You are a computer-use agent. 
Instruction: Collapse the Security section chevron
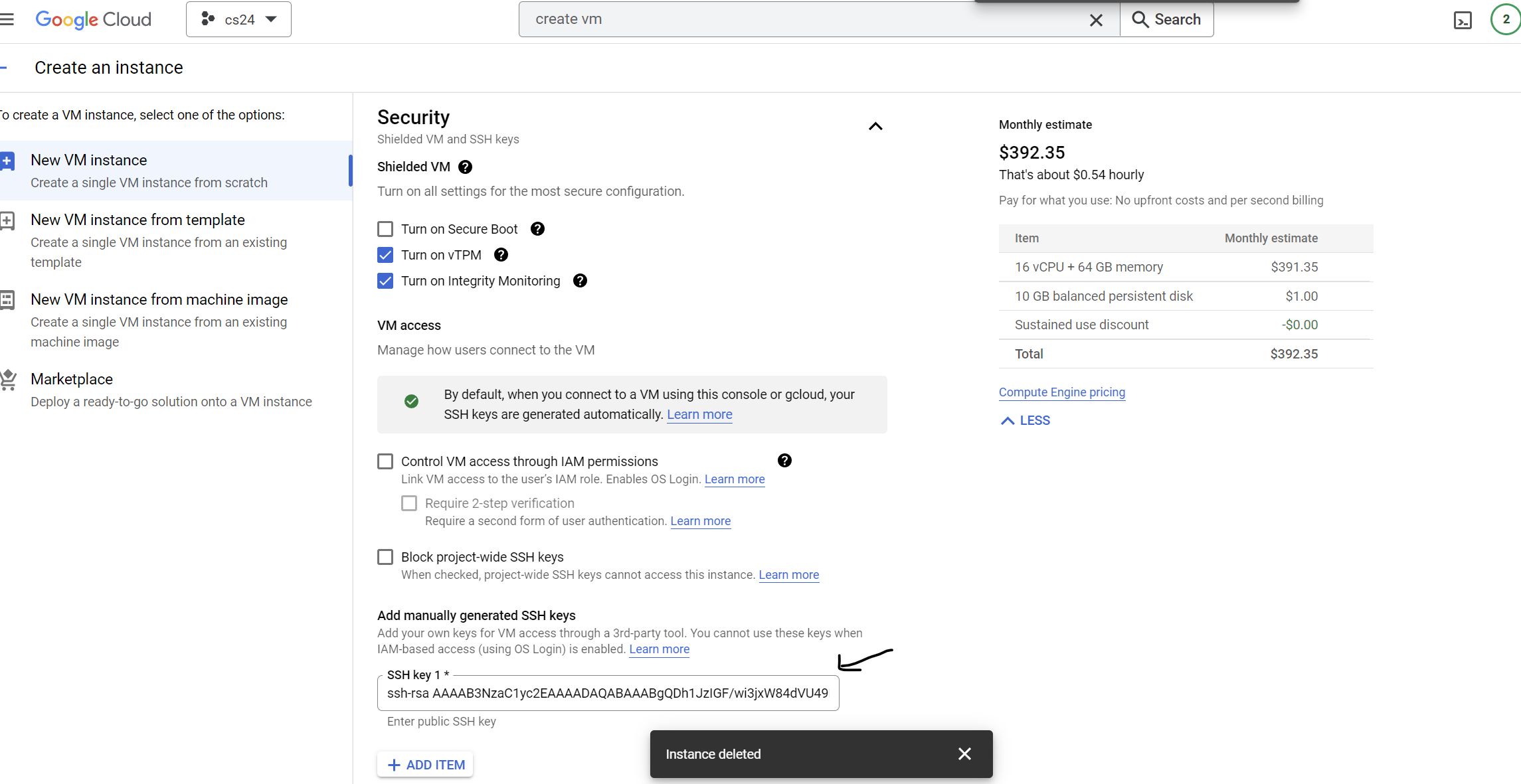[875, 126]
